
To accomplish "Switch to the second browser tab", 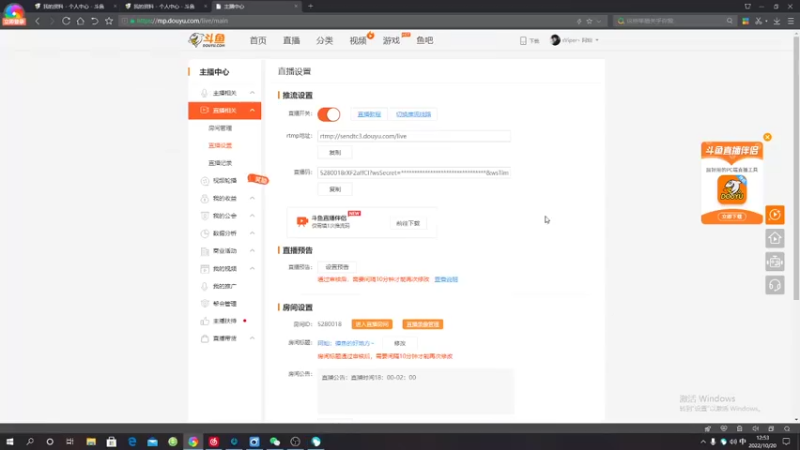I will (164, 6).
